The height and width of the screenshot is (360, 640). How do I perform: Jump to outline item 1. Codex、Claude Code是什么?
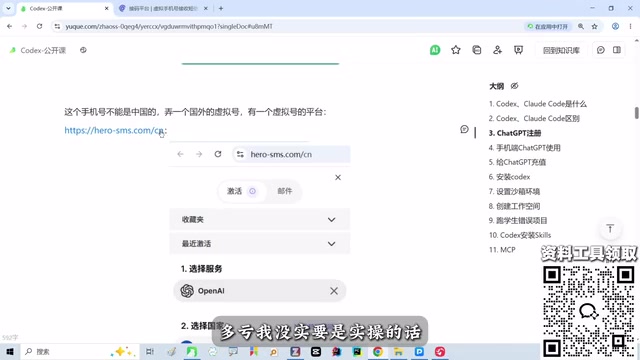pyautogui.click(x=538, y=104)
